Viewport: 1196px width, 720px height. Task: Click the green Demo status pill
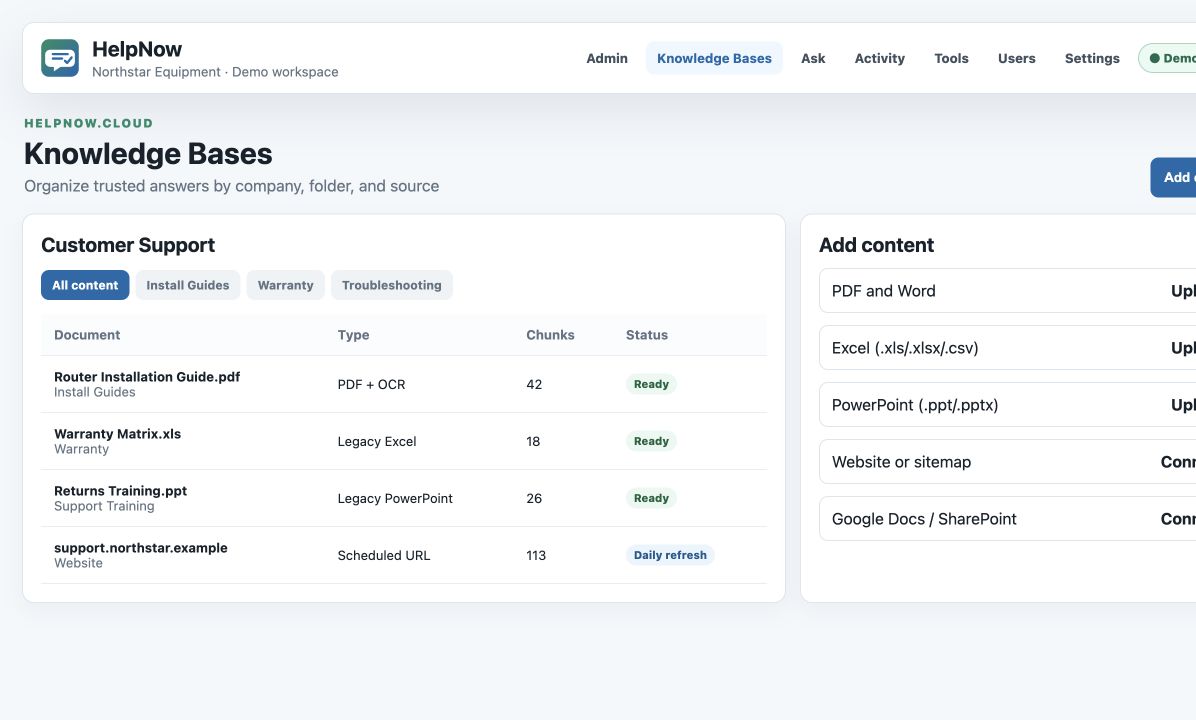tap(1168, 58)
